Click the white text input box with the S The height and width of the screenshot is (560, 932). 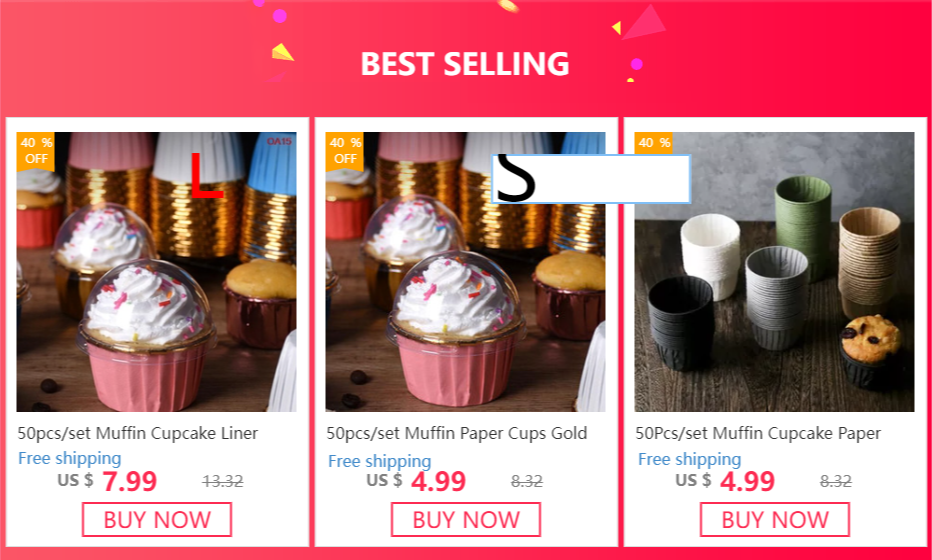pos(591,179)
